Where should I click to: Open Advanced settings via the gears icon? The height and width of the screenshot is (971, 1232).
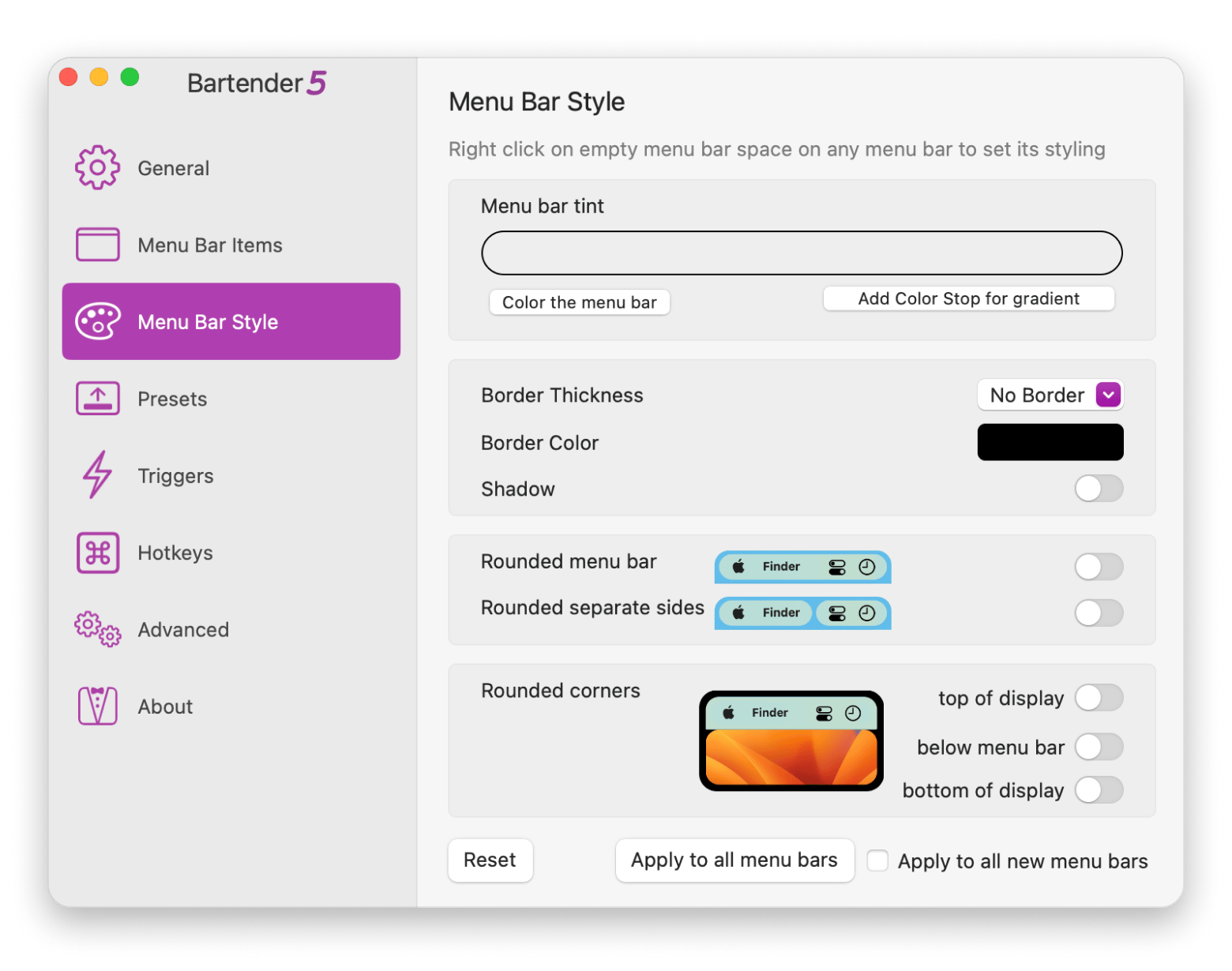point(96,629)
